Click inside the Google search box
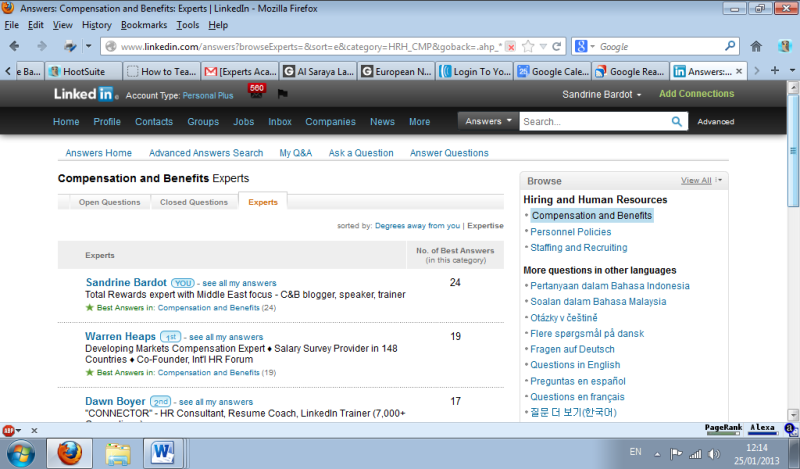Image resolution: width=800 pixels, height=469 pixels. (x=661, y=47)
